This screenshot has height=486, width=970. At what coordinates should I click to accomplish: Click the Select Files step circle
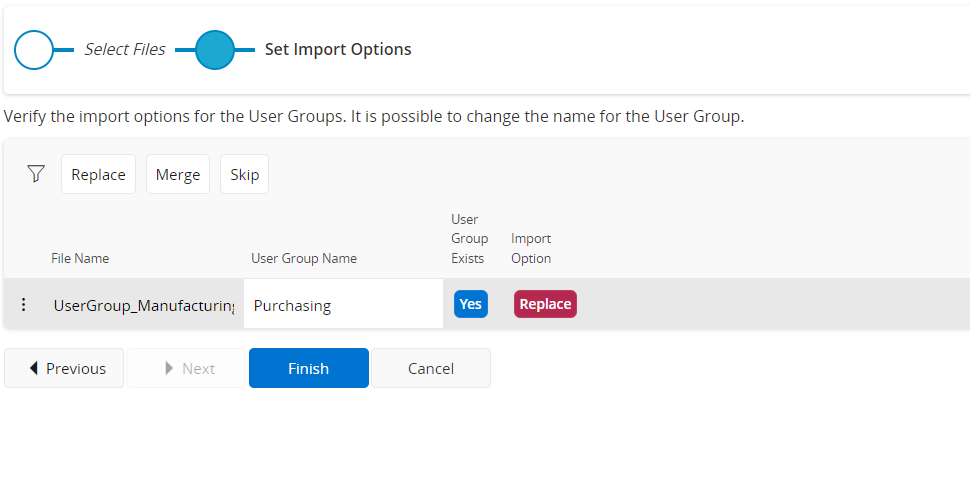pos(33,50)
